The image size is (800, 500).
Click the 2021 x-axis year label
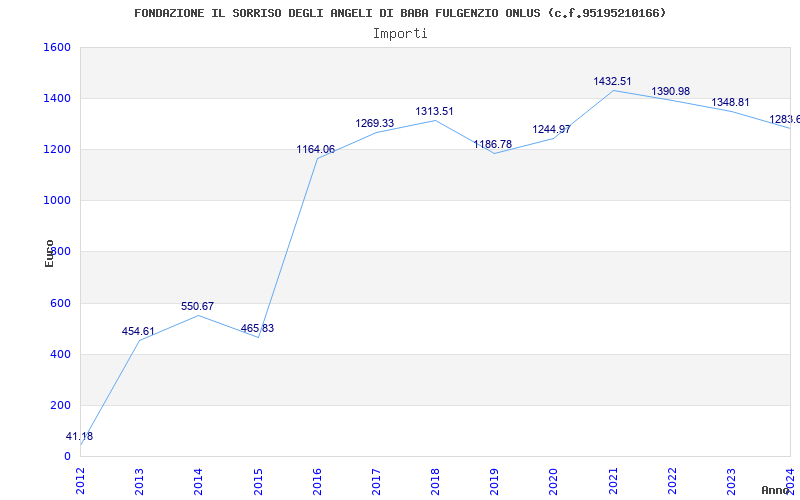[613, 482]
